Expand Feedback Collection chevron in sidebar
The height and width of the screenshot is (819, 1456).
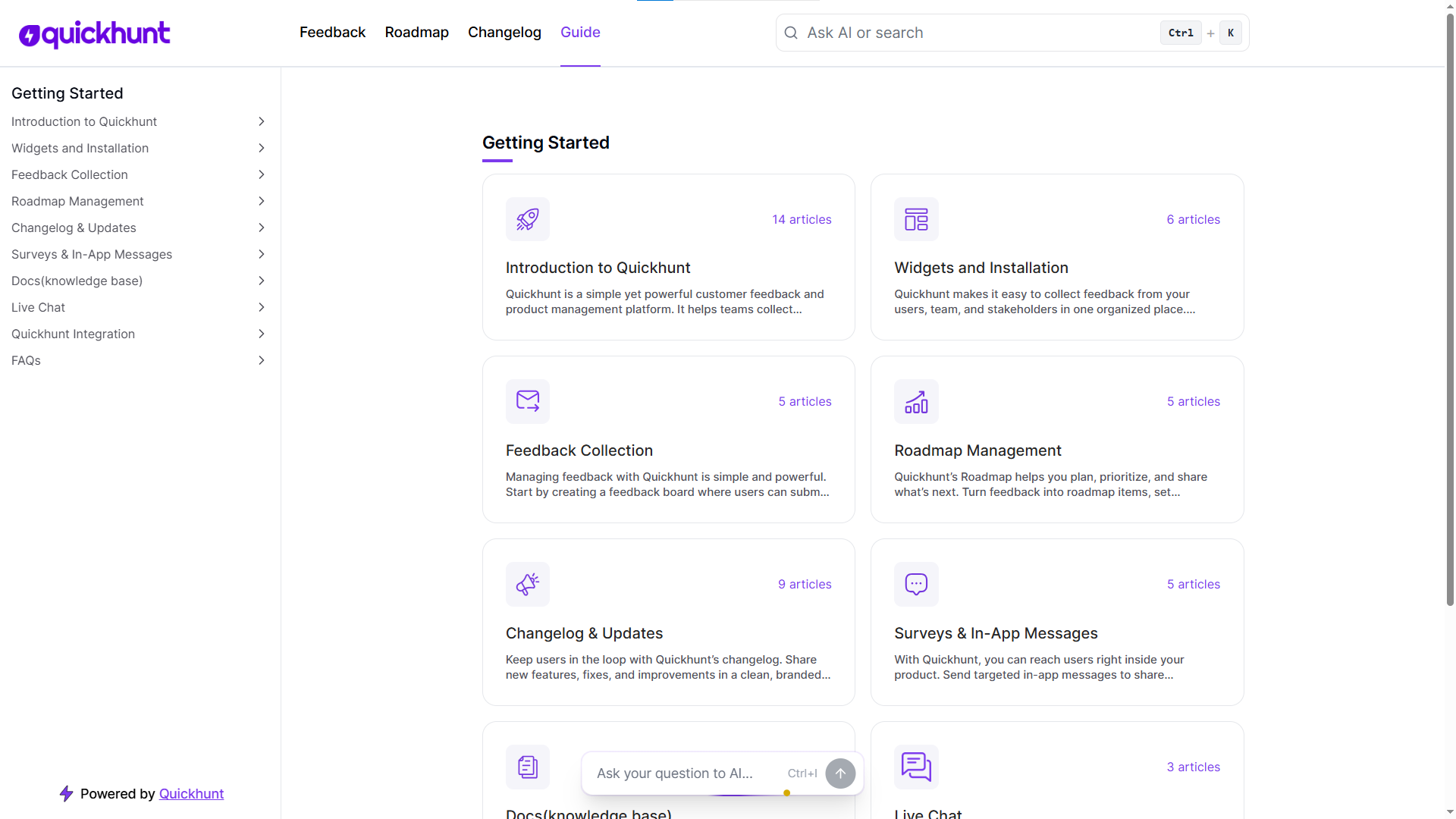tap(262, 174)
